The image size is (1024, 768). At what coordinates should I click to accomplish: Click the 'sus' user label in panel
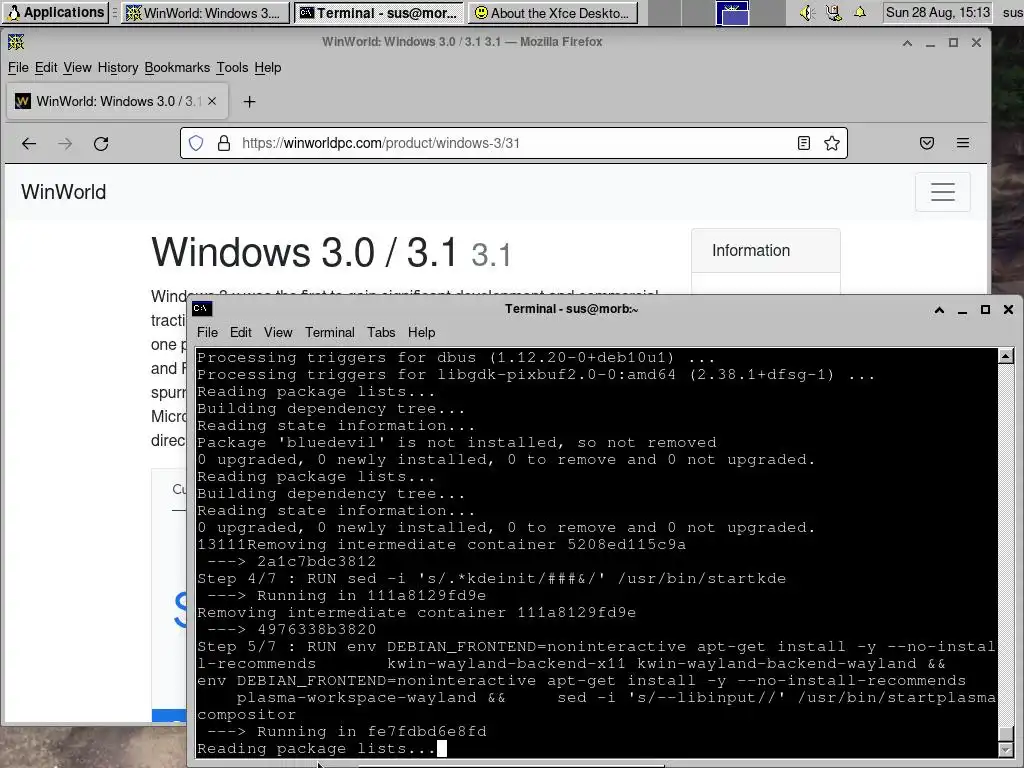(1012, 12)
